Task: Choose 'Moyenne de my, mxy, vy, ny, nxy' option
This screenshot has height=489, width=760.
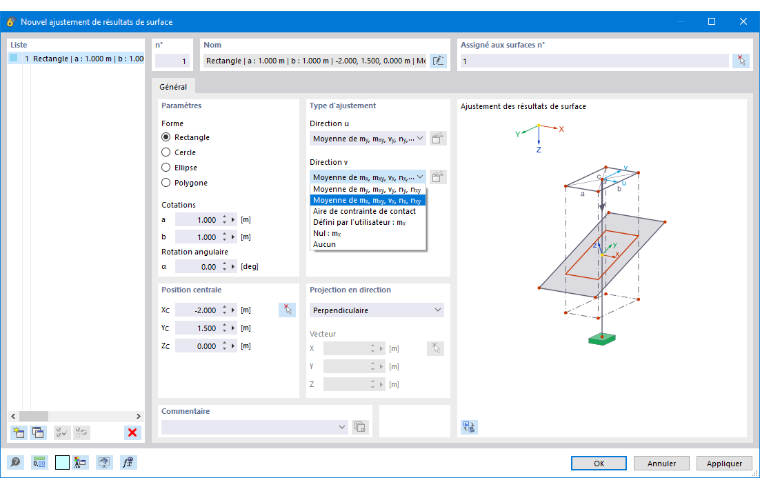Action: point(368,189)
